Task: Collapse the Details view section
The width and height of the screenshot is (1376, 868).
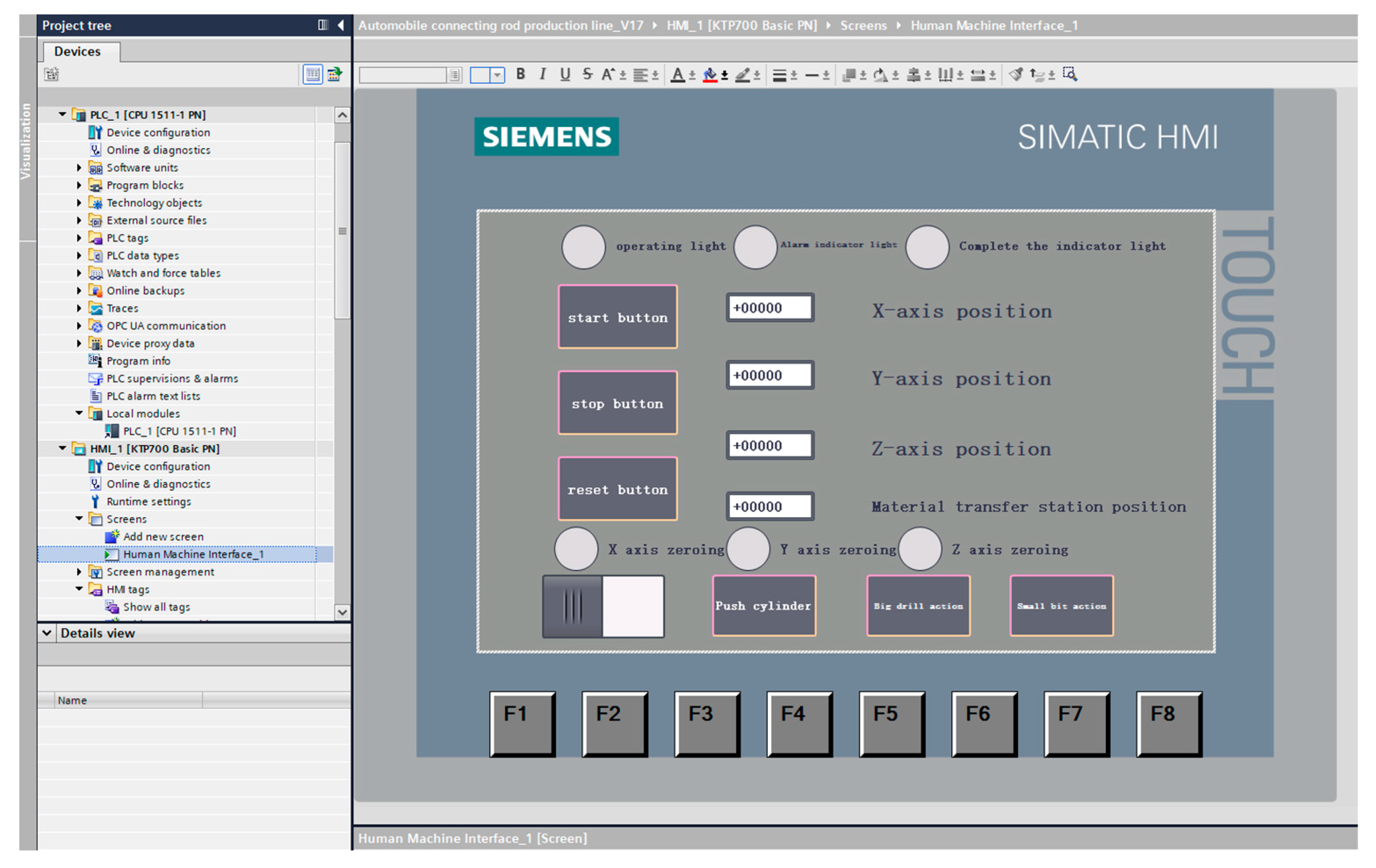Action: coord(47,633)
